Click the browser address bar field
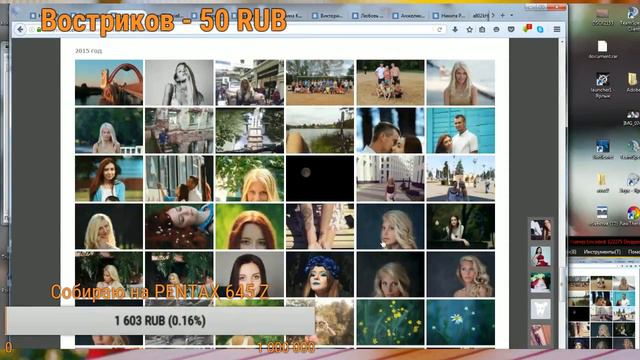The height and width of the screenshot is (360, 640). pos(237,29)
